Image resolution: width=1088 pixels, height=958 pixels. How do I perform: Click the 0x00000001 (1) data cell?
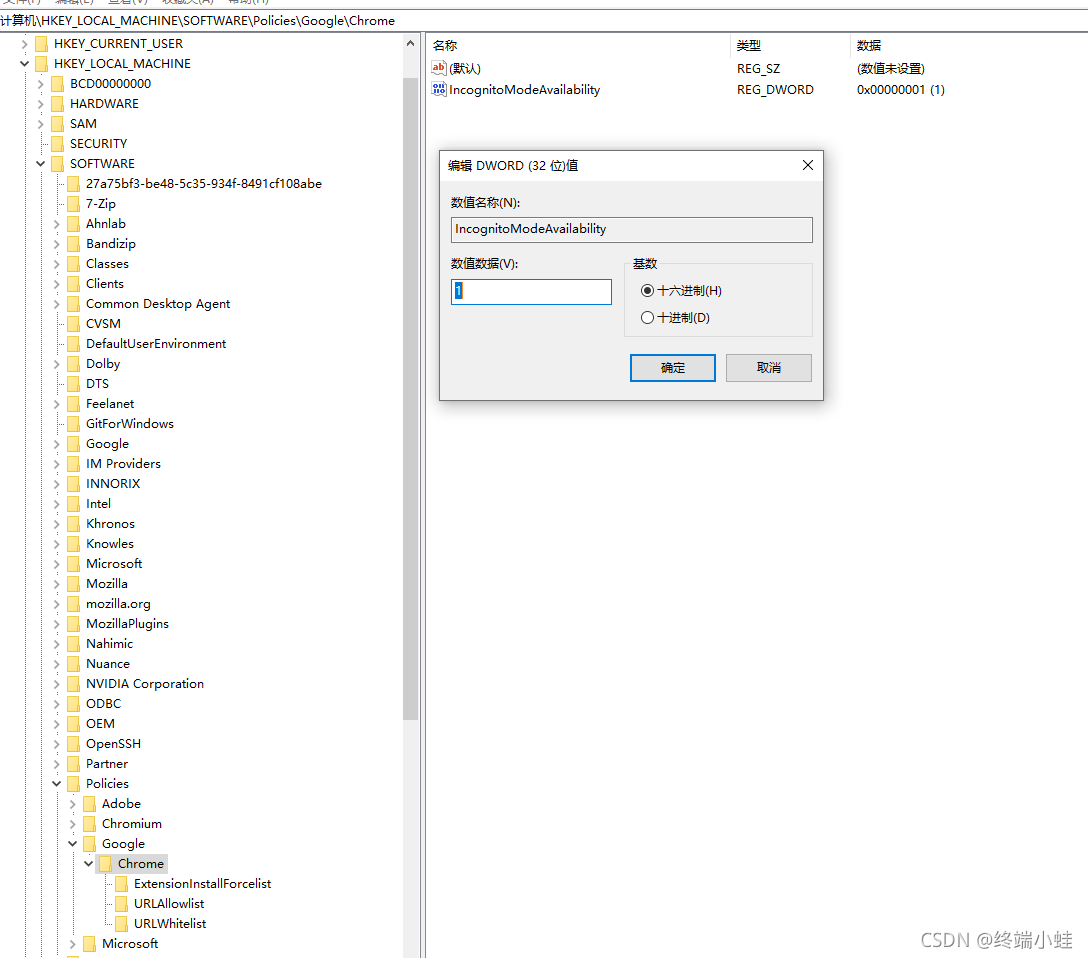[901, 89]
